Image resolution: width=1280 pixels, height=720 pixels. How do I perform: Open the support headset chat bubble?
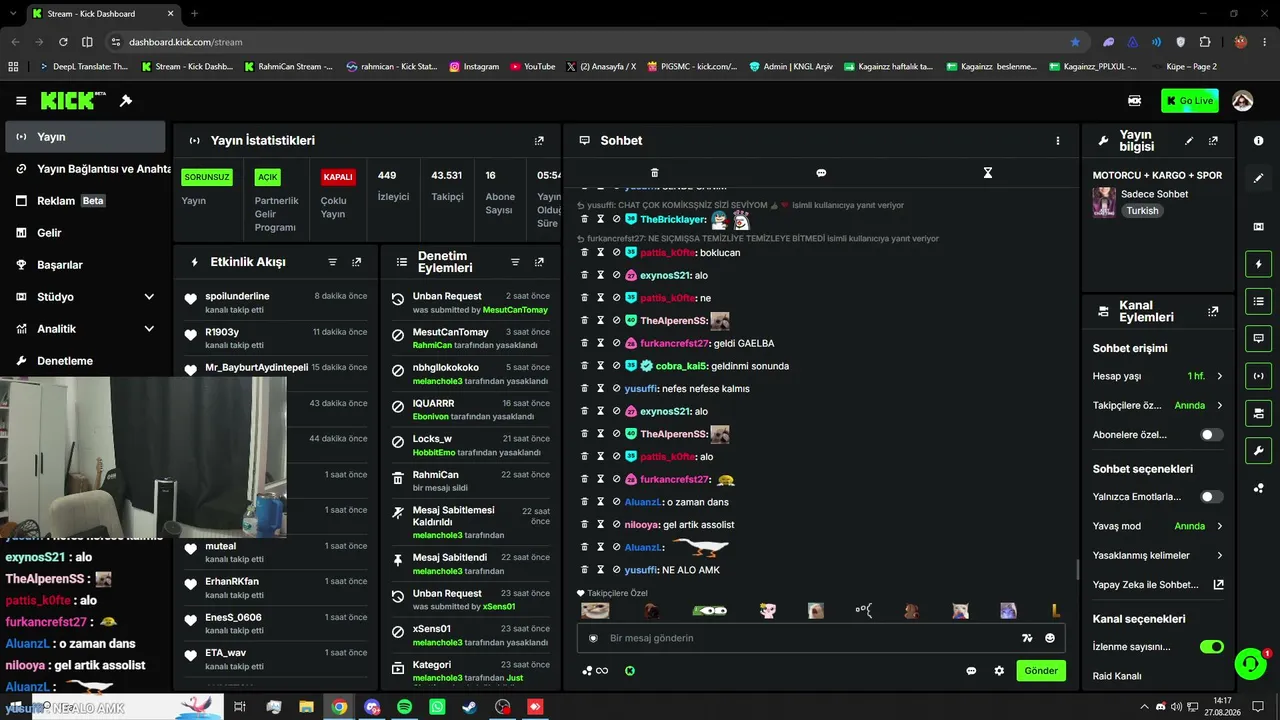[x=1250, y=663]
